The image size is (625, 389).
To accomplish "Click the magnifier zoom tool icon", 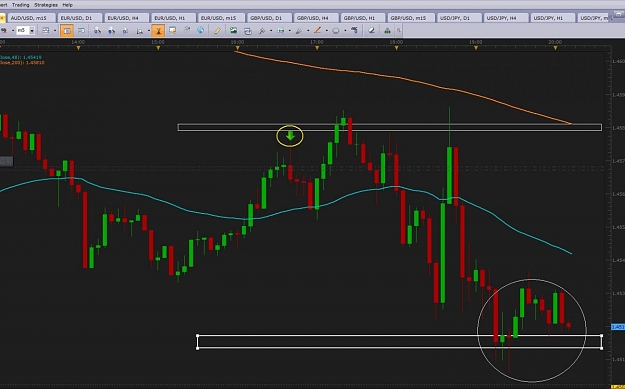I will point(140,31).
